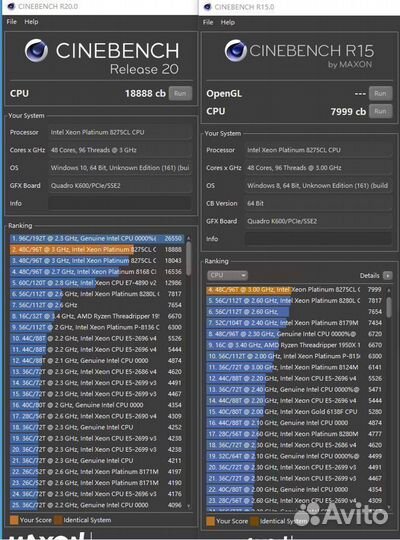
Task: Select highlighted R15 ranking row scoring 7999
Action: [296, 290]
